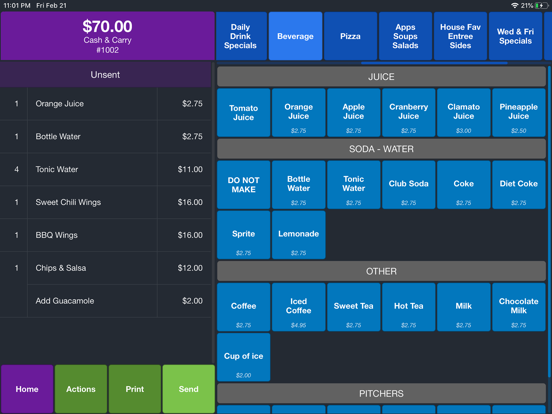
Task: Add Orange Juice from the menu grid
Action: pyautogui.click(x=299, y=113)
